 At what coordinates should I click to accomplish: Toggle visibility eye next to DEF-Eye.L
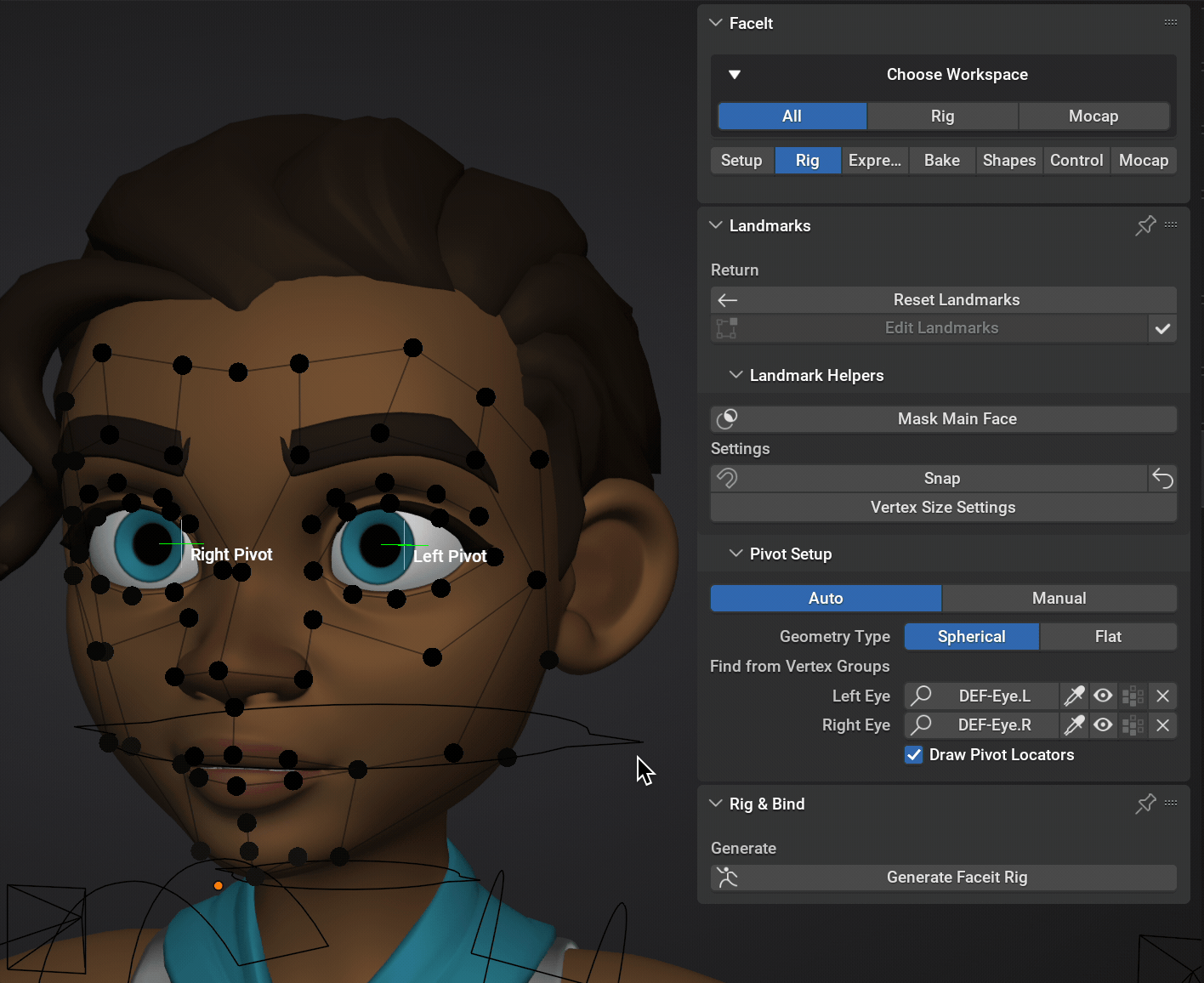1103,696
